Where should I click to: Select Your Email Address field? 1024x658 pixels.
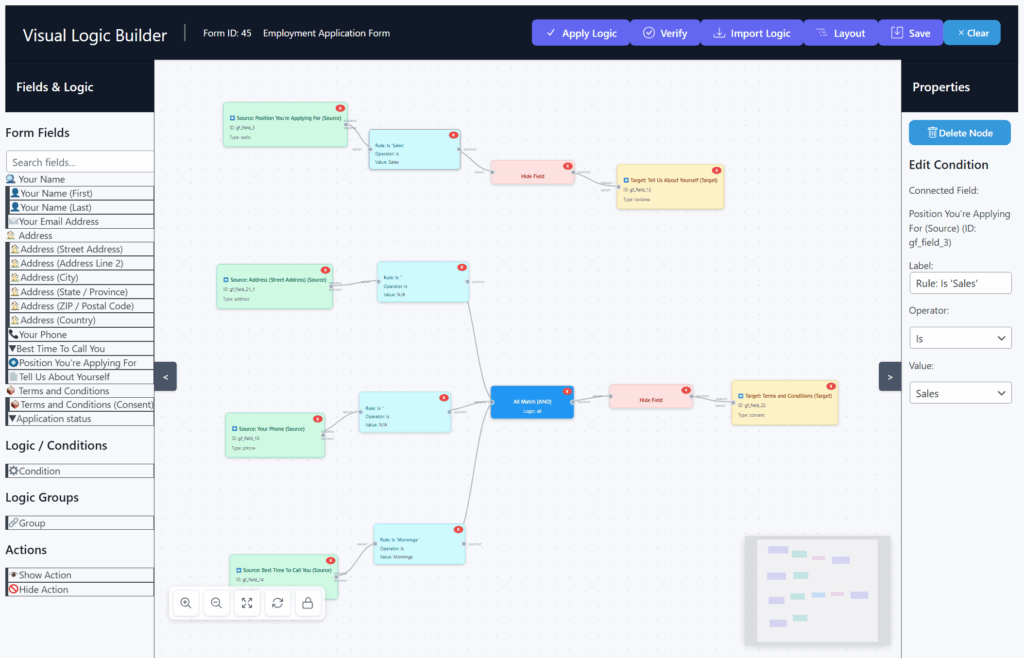coord(80,221)
